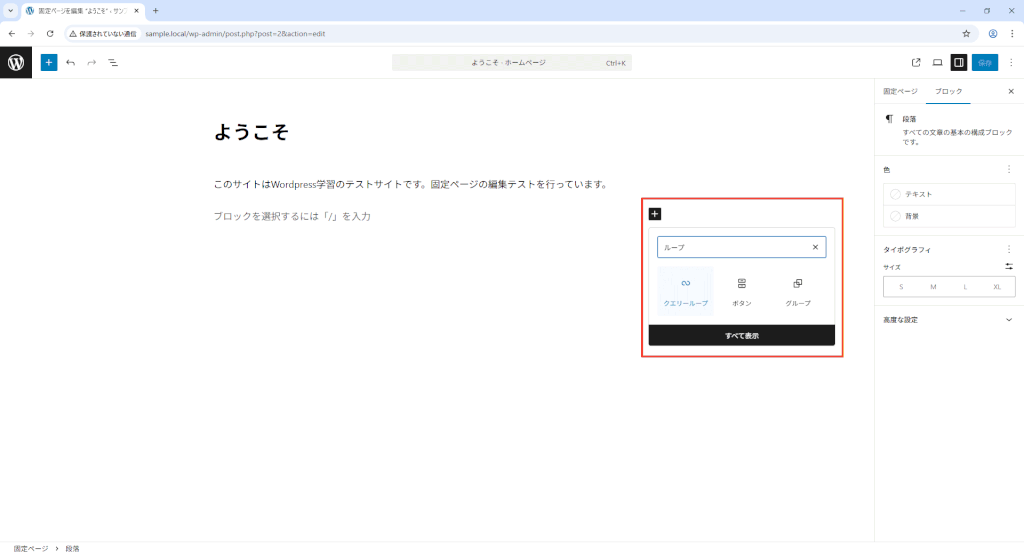Click the black inline add-block plus button
This screenshot has width=1024, height=555.
[655, 214]
